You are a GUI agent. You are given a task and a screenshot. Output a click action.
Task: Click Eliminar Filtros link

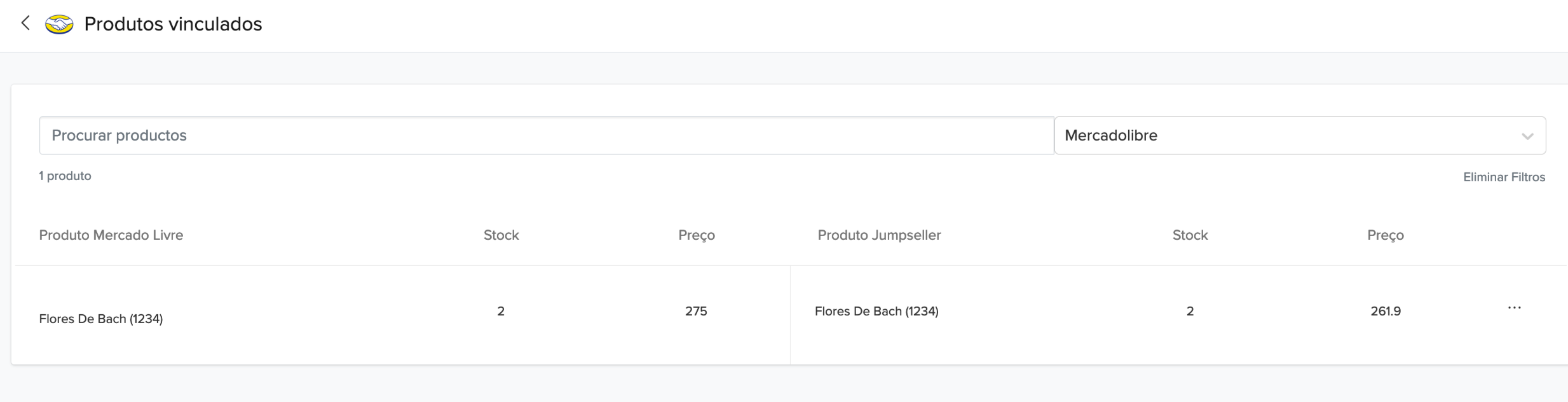coord(1504,177)
